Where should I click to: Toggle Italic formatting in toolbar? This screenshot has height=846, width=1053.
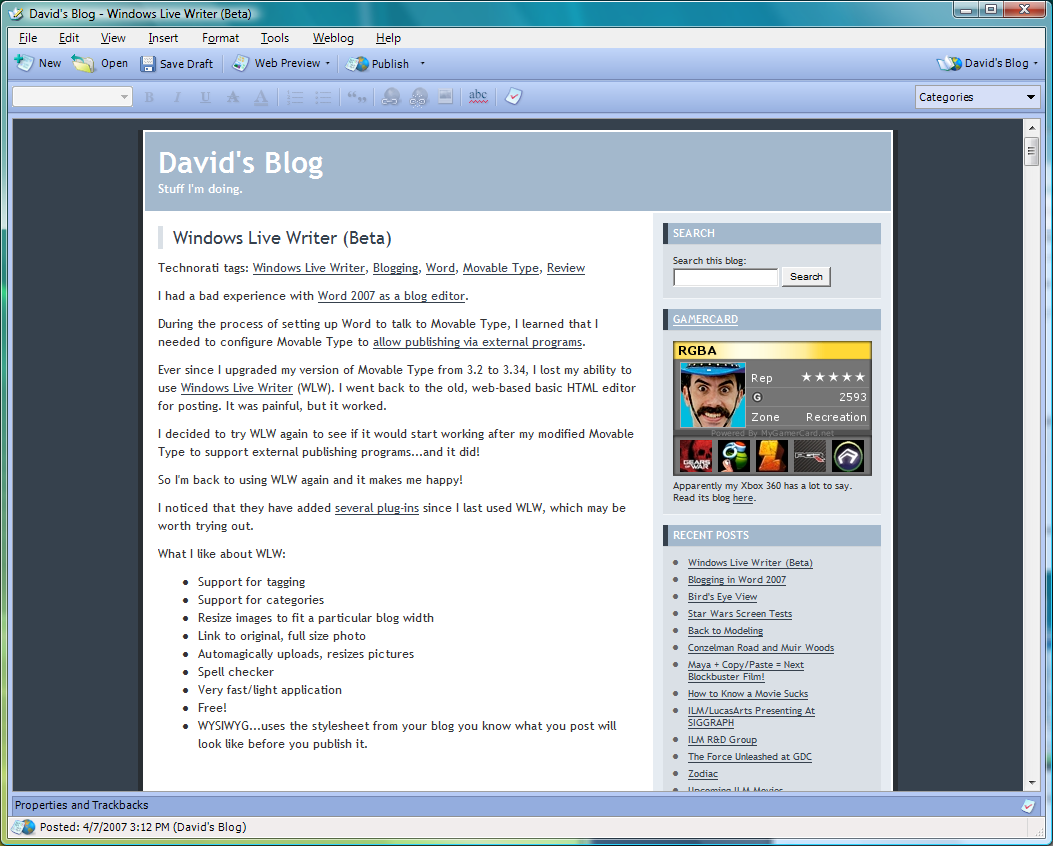click(x=177, y=97)
